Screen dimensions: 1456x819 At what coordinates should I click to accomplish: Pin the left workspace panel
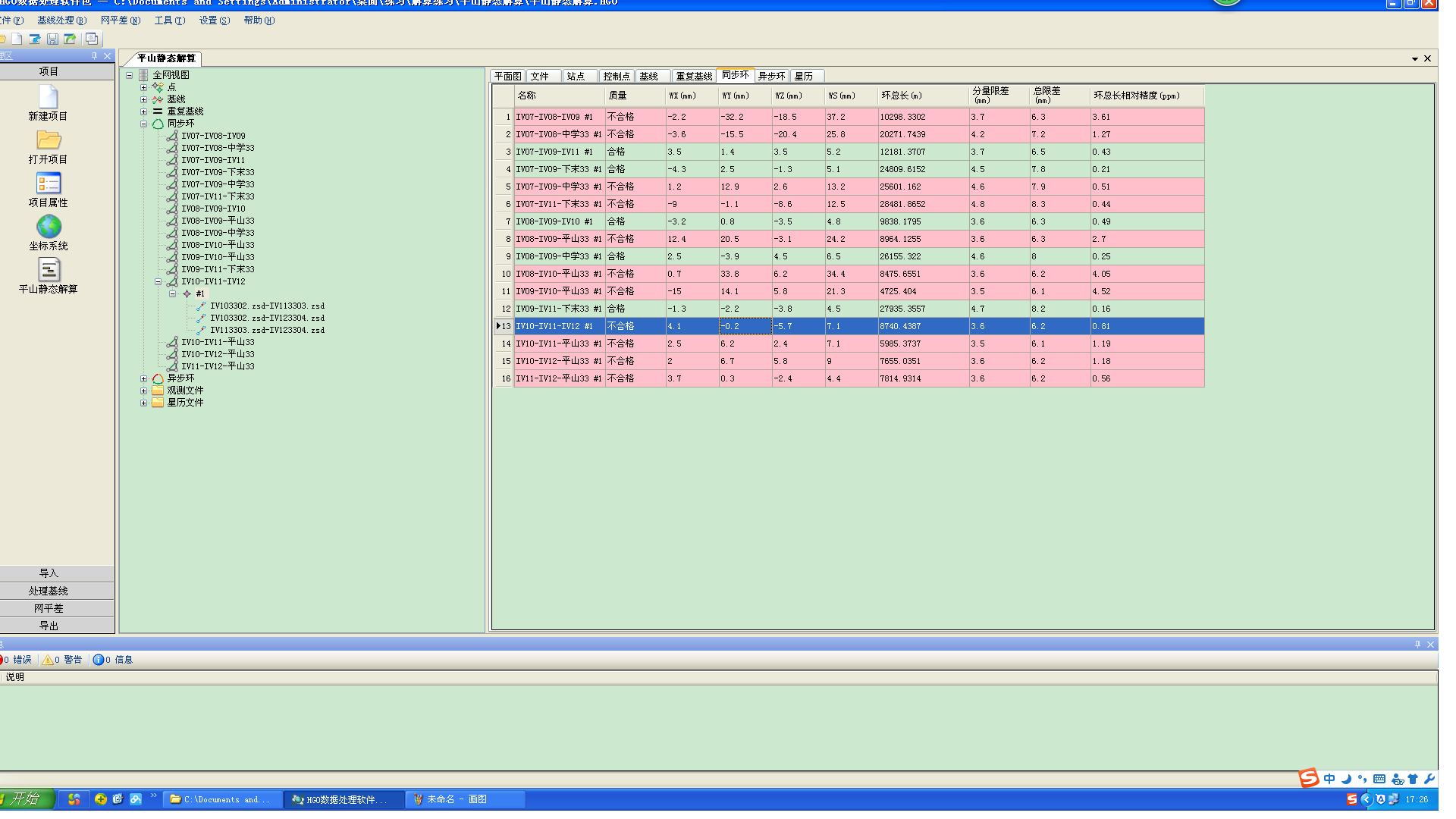(95, 56)
